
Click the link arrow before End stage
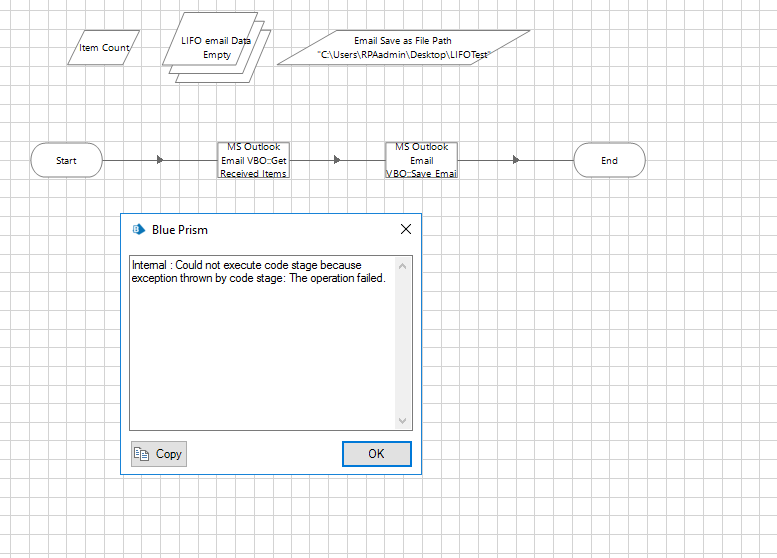(516, 160)
